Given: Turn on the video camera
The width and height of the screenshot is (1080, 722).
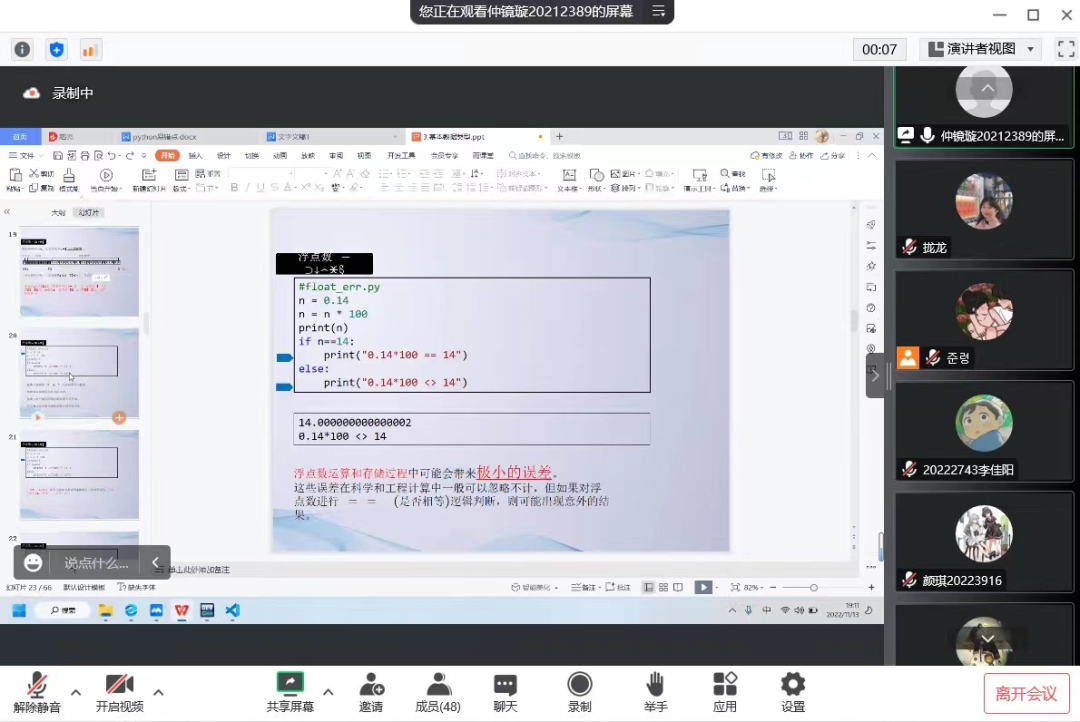Looking at the screenshot, I should [120, 692].
